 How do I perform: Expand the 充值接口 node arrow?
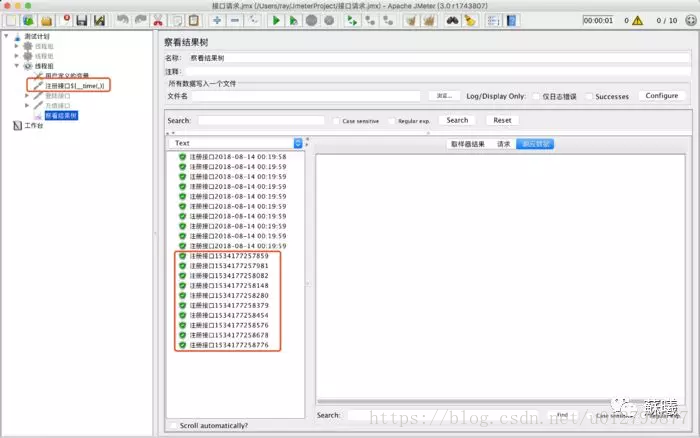27,105
